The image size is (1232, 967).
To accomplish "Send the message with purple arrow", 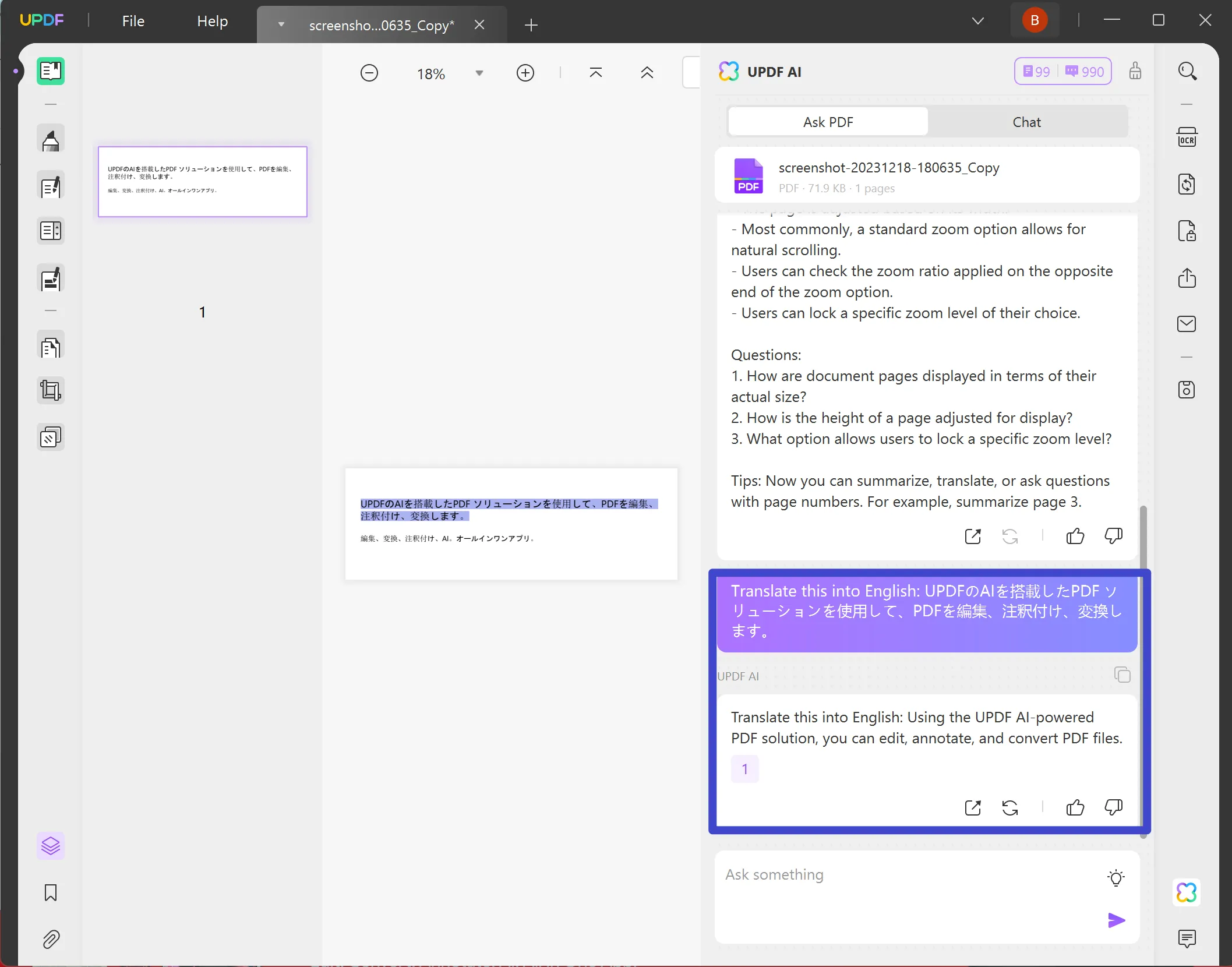I will tap(1116, 920).
